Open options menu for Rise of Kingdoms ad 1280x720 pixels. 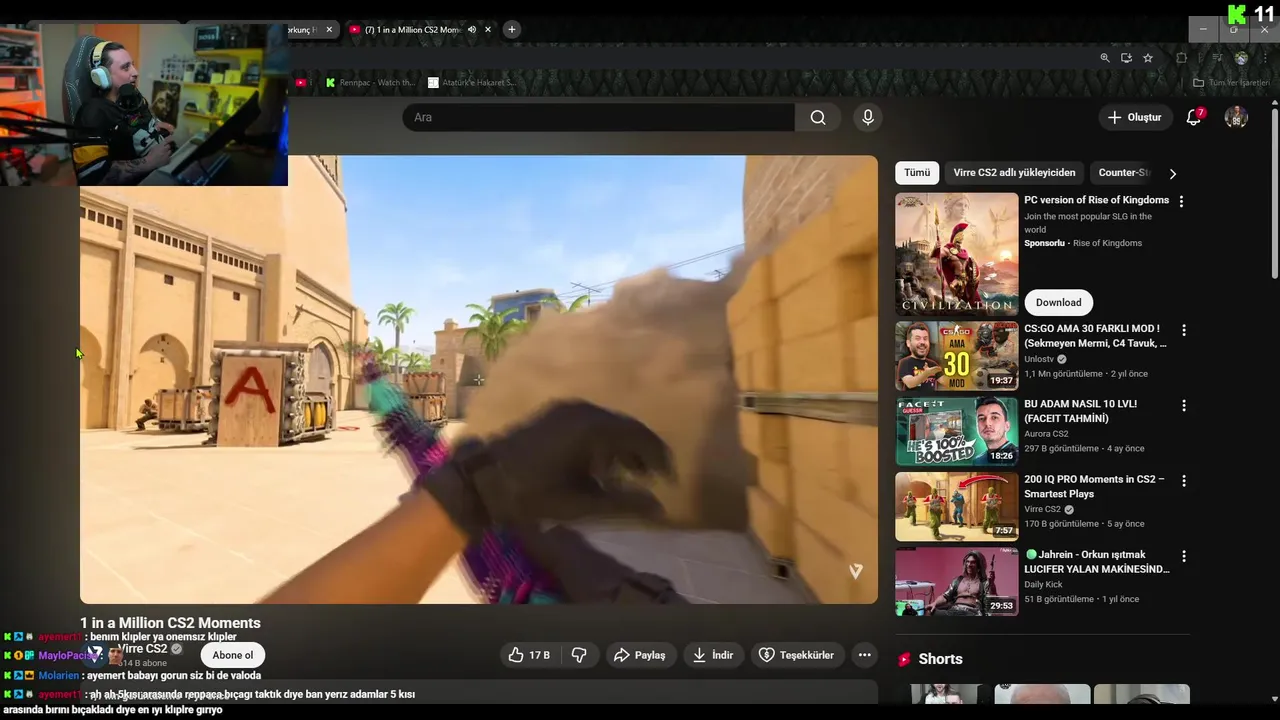1181,201
